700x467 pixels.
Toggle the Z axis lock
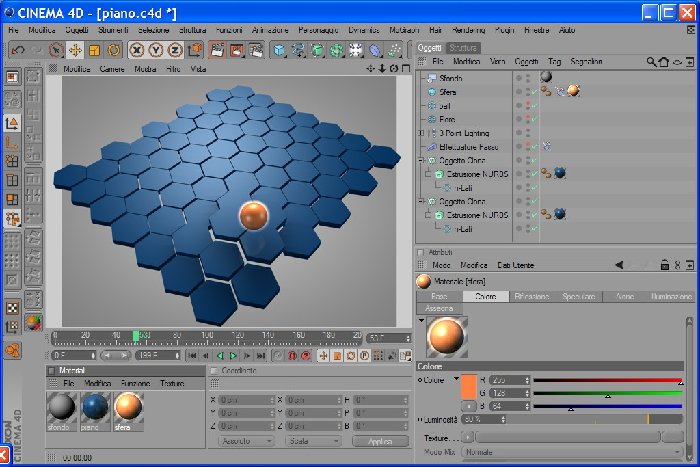click(x=175, y=50)
